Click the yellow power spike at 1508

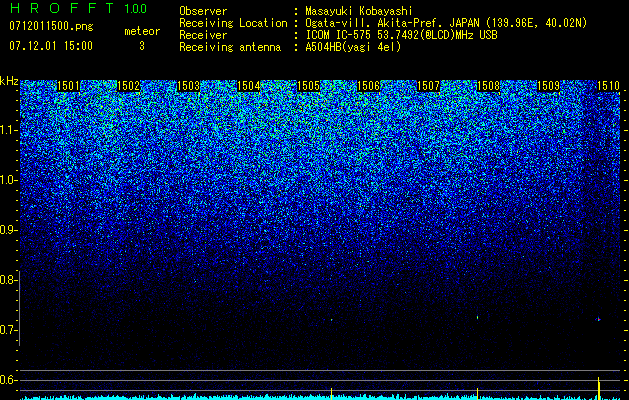477,394
